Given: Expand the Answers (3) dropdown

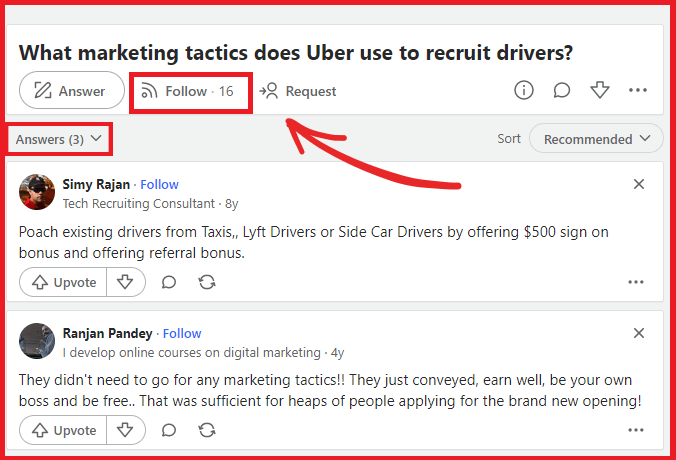Looking at the screenshot, I should pos(59,139).
